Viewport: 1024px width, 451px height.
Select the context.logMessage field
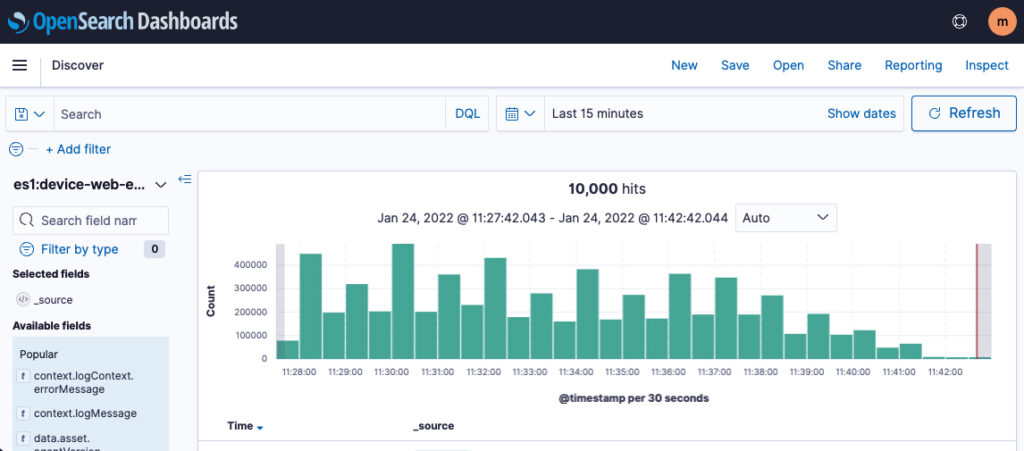[x=85, y=413]
